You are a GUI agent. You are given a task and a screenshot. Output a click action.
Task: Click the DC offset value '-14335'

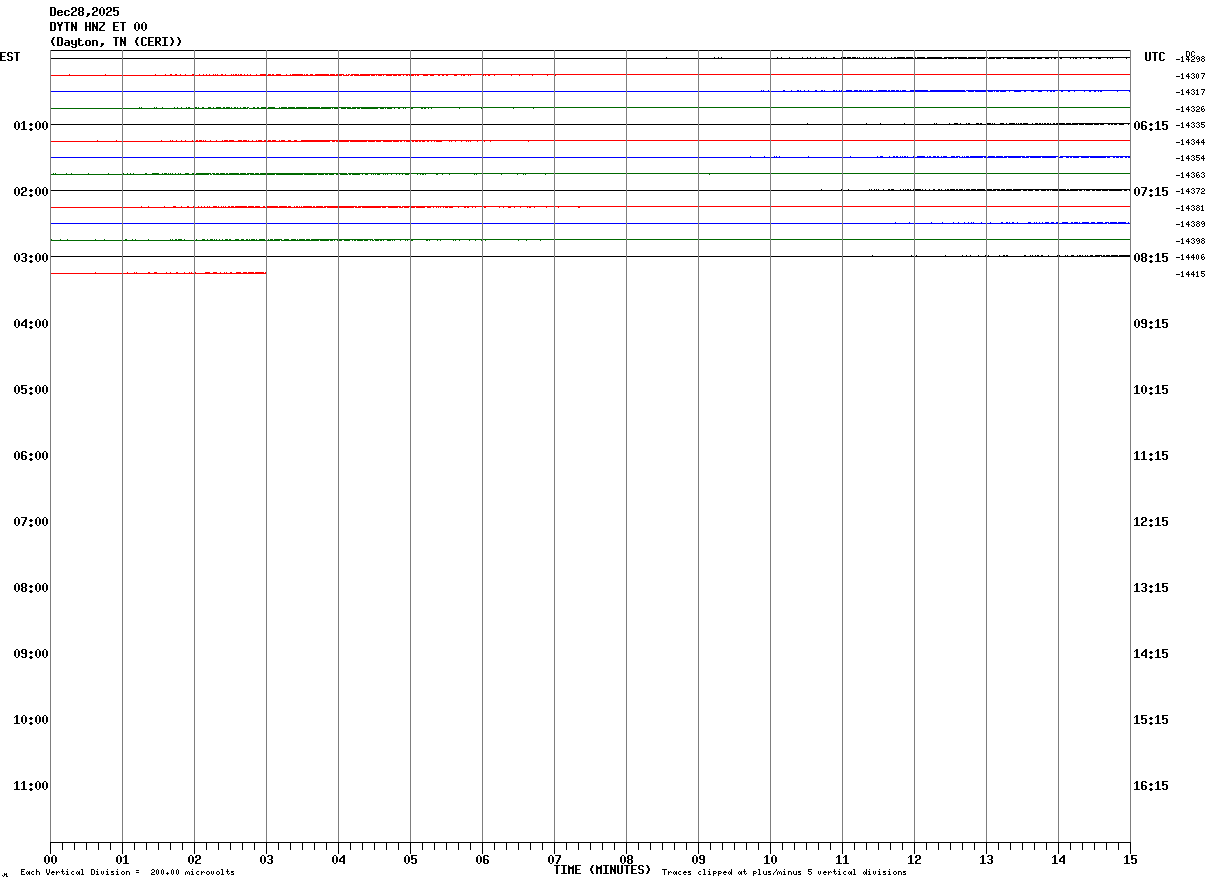pos(1190,125)
